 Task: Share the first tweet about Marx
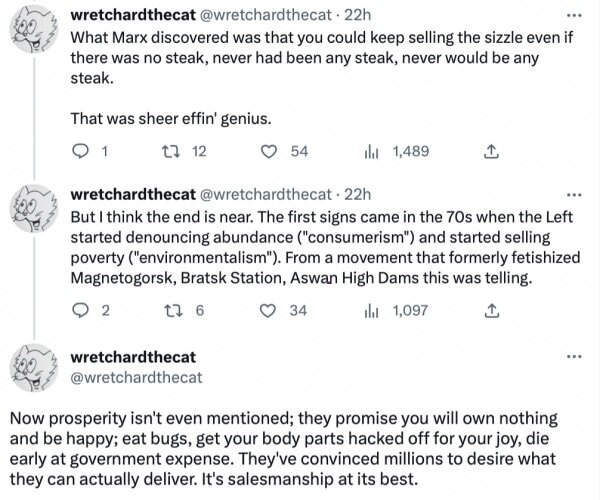(491, 152)
